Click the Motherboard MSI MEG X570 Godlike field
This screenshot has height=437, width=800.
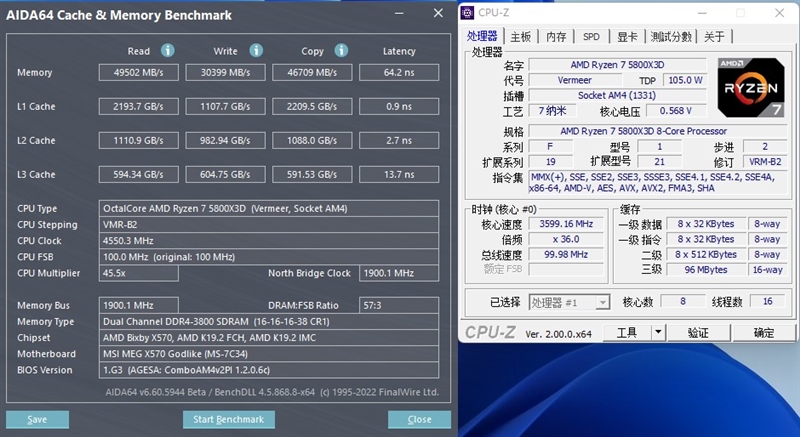coord(269,354)
